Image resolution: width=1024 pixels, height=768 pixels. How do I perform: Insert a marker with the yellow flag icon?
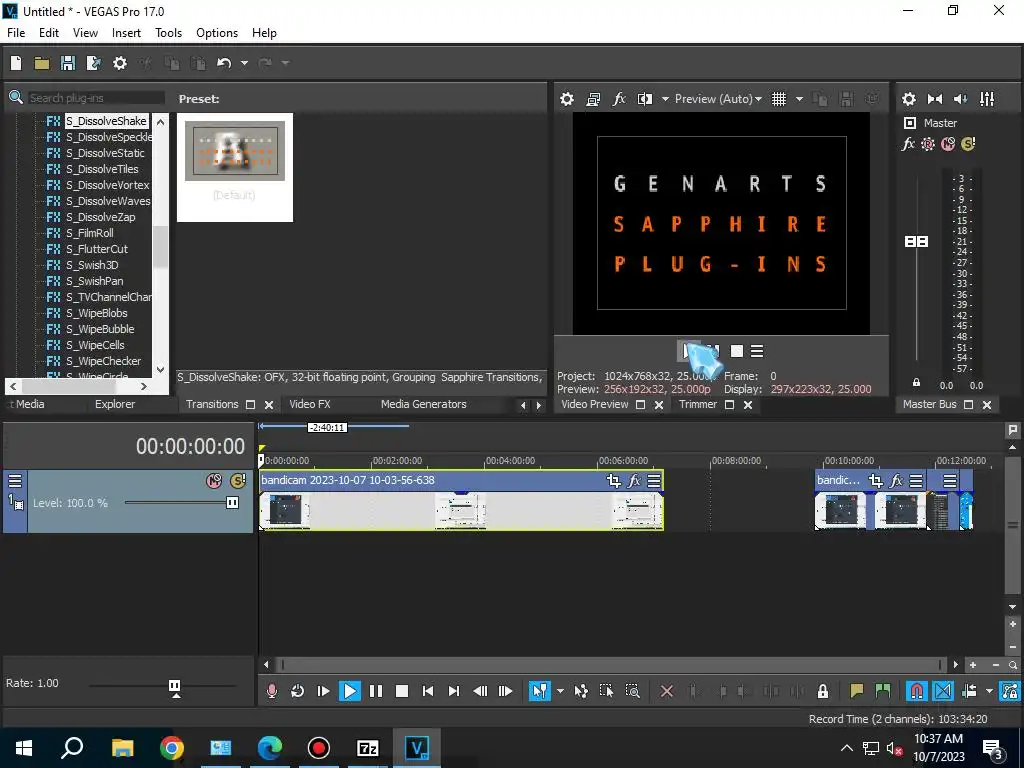point(856,691)
